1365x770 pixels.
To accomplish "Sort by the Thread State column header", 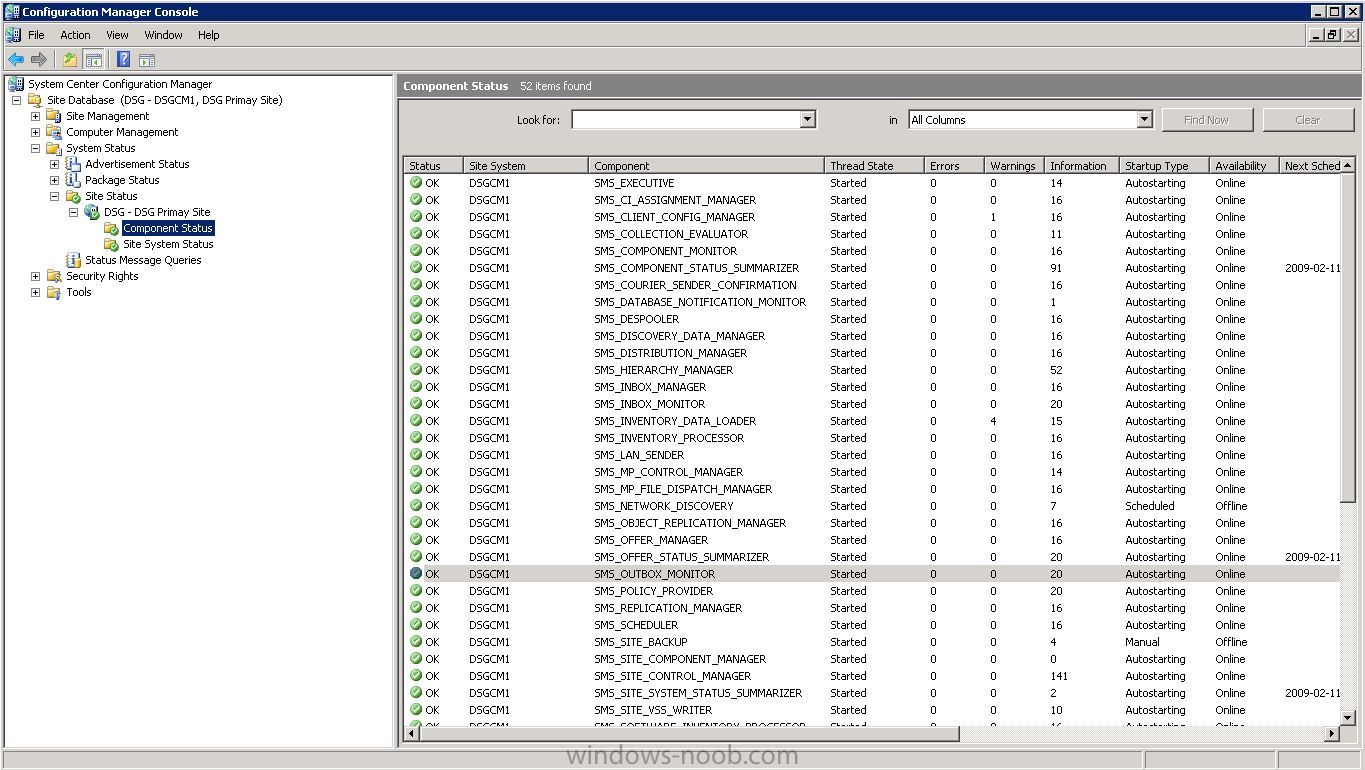I will 874,166.
